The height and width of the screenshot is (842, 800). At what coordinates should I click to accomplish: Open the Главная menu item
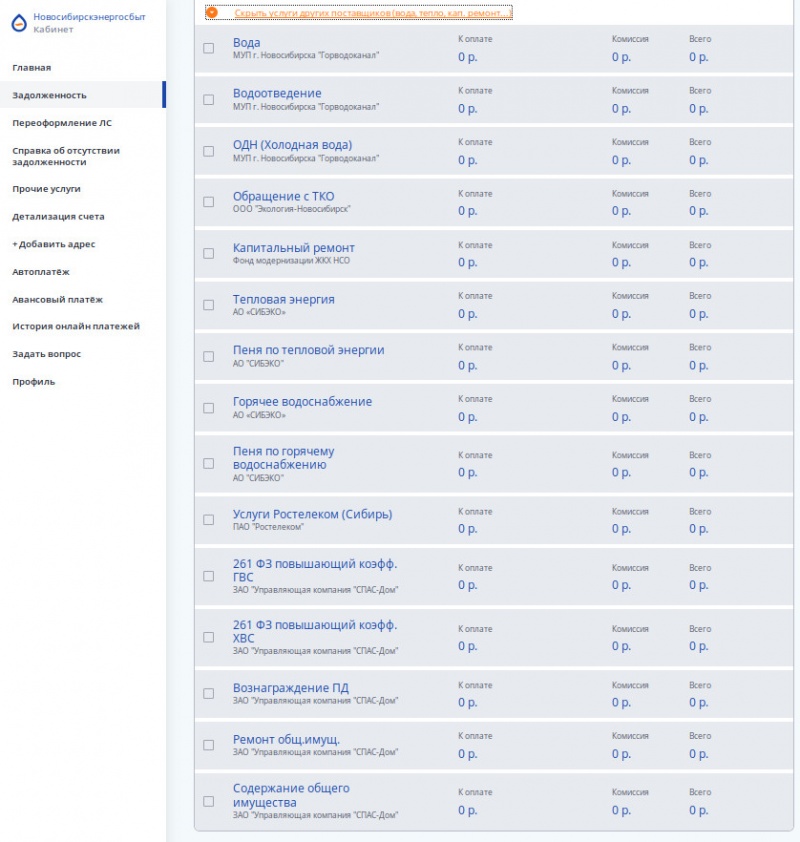(x=32, y=68)
